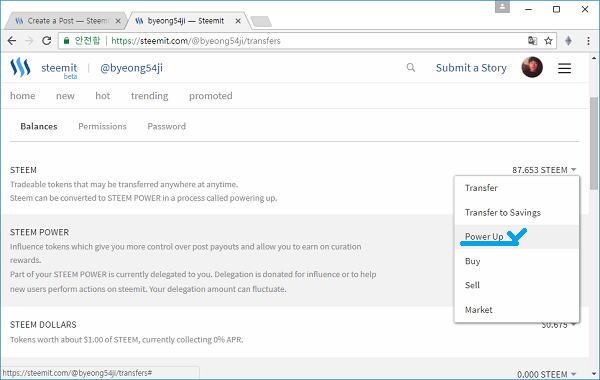The width and height of the screenshot is (600, 380).
Task: Click the Ethereum extension icon
Action: coord(568,41)
